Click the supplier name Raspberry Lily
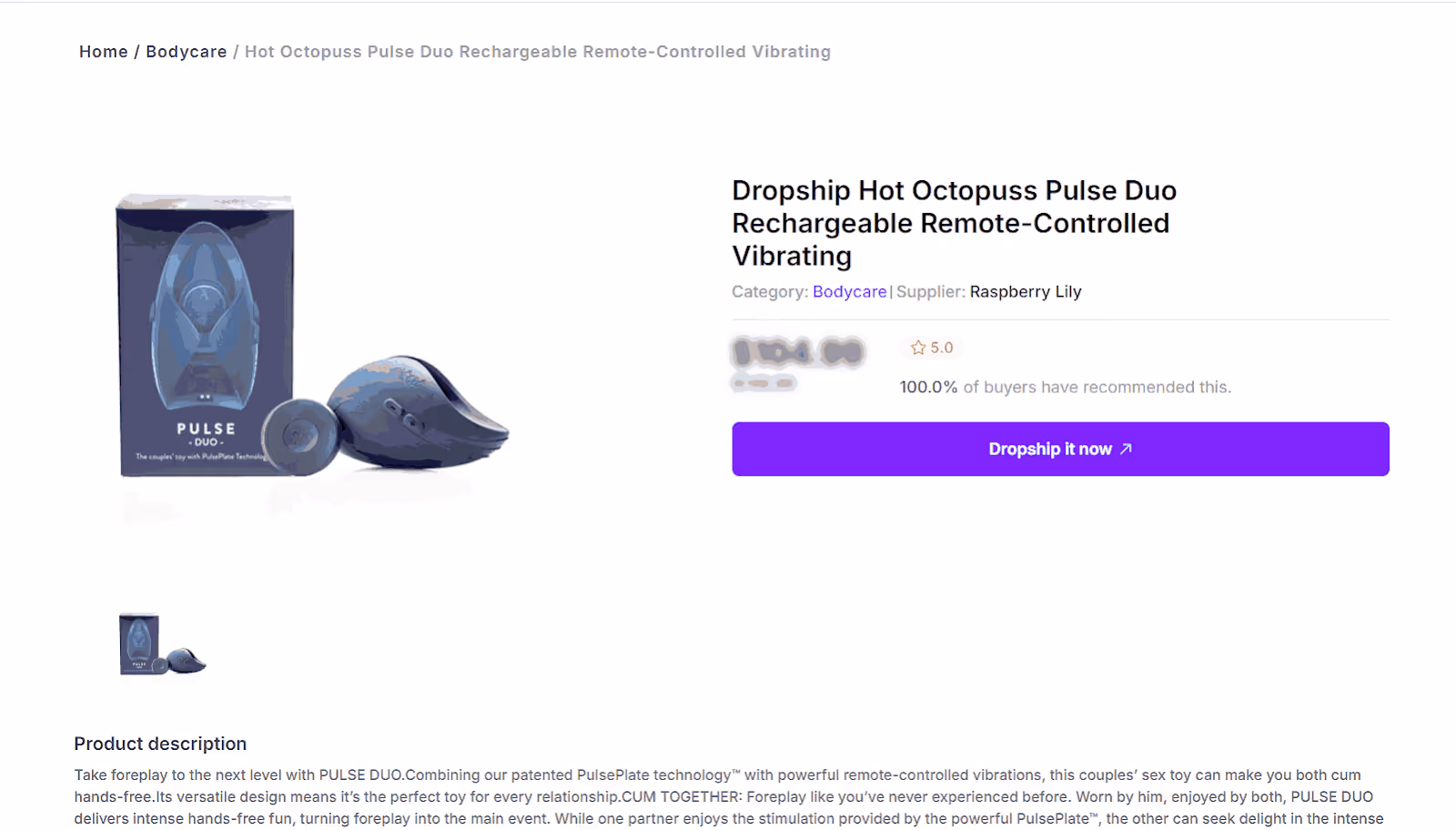The width and height of the screenshot is (1456, 830). point(1026,291)
